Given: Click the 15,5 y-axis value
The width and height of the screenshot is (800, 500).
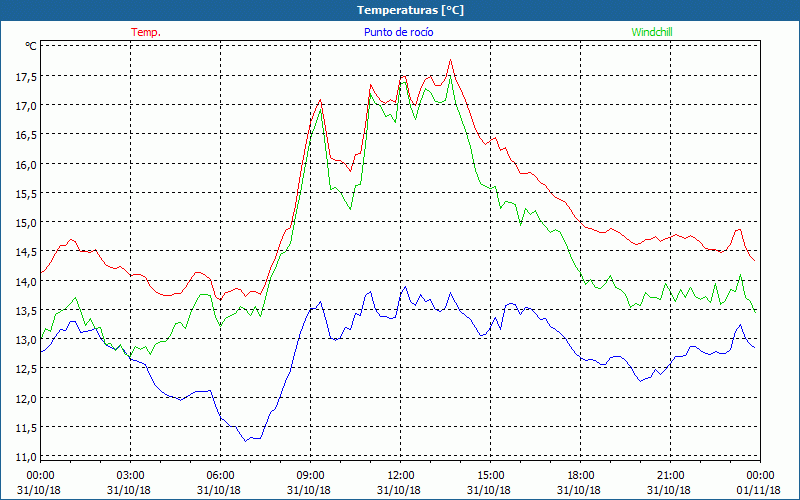Looking at the screenshot, I should click(26, 193).
